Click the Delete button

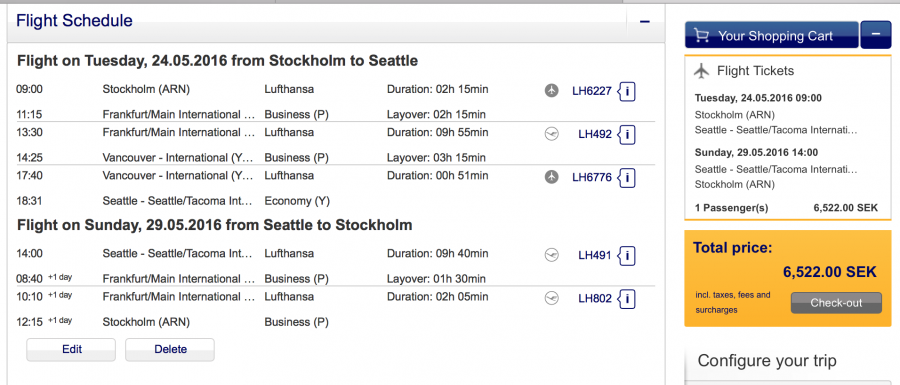170,349
